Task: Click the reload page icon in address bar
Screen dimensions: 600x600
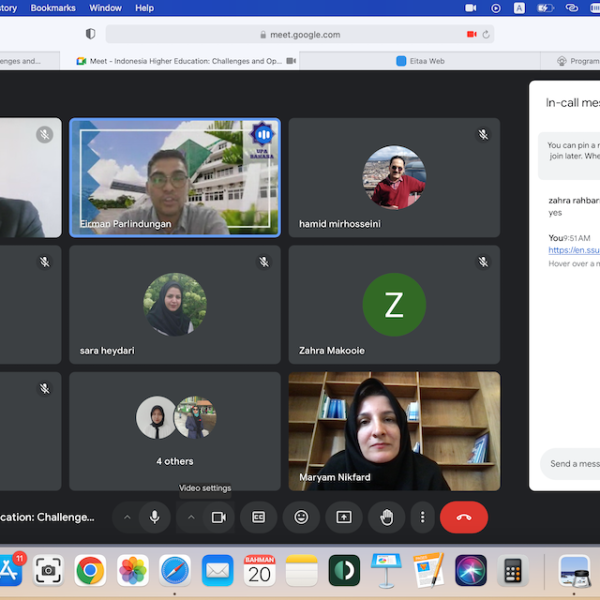Action: tap(486, 34)
